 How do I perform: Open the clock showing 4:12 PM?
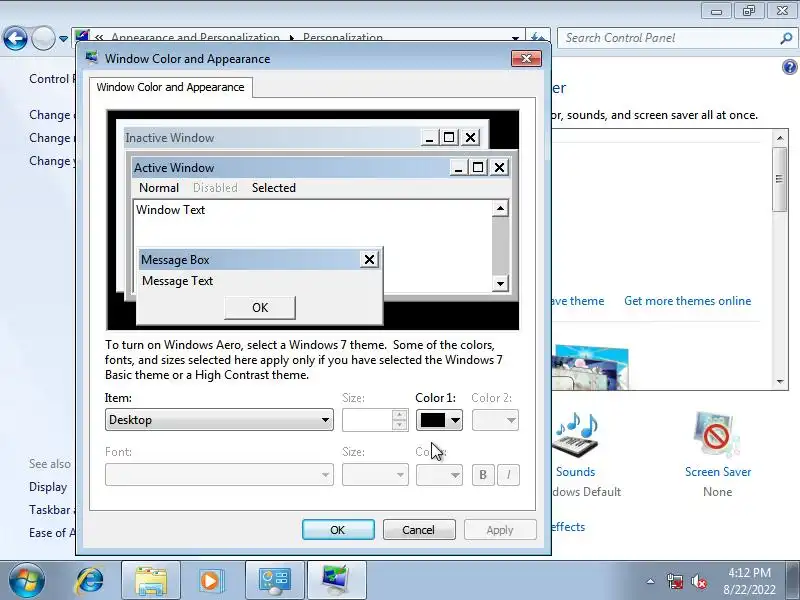pos(749,581)
